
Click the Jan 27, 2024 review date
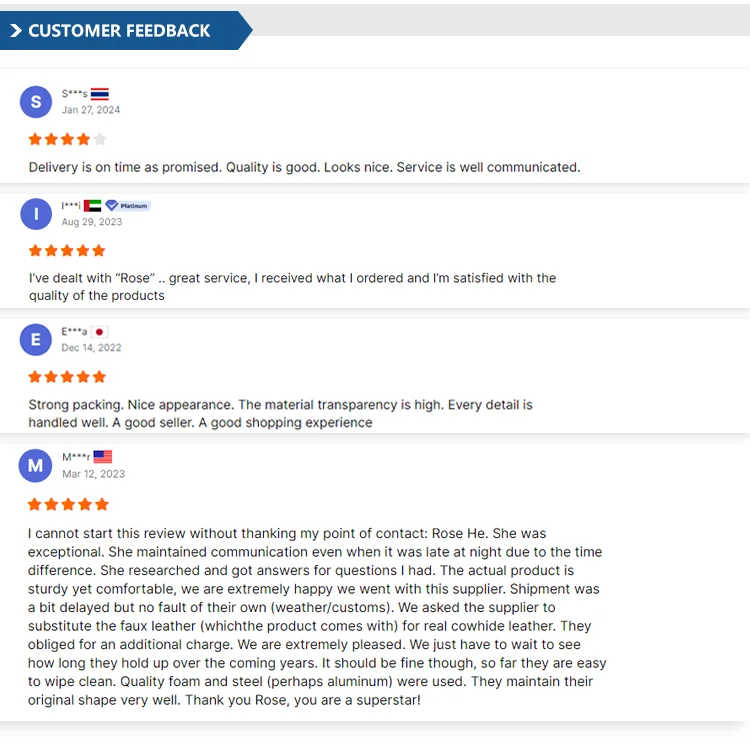91,110
